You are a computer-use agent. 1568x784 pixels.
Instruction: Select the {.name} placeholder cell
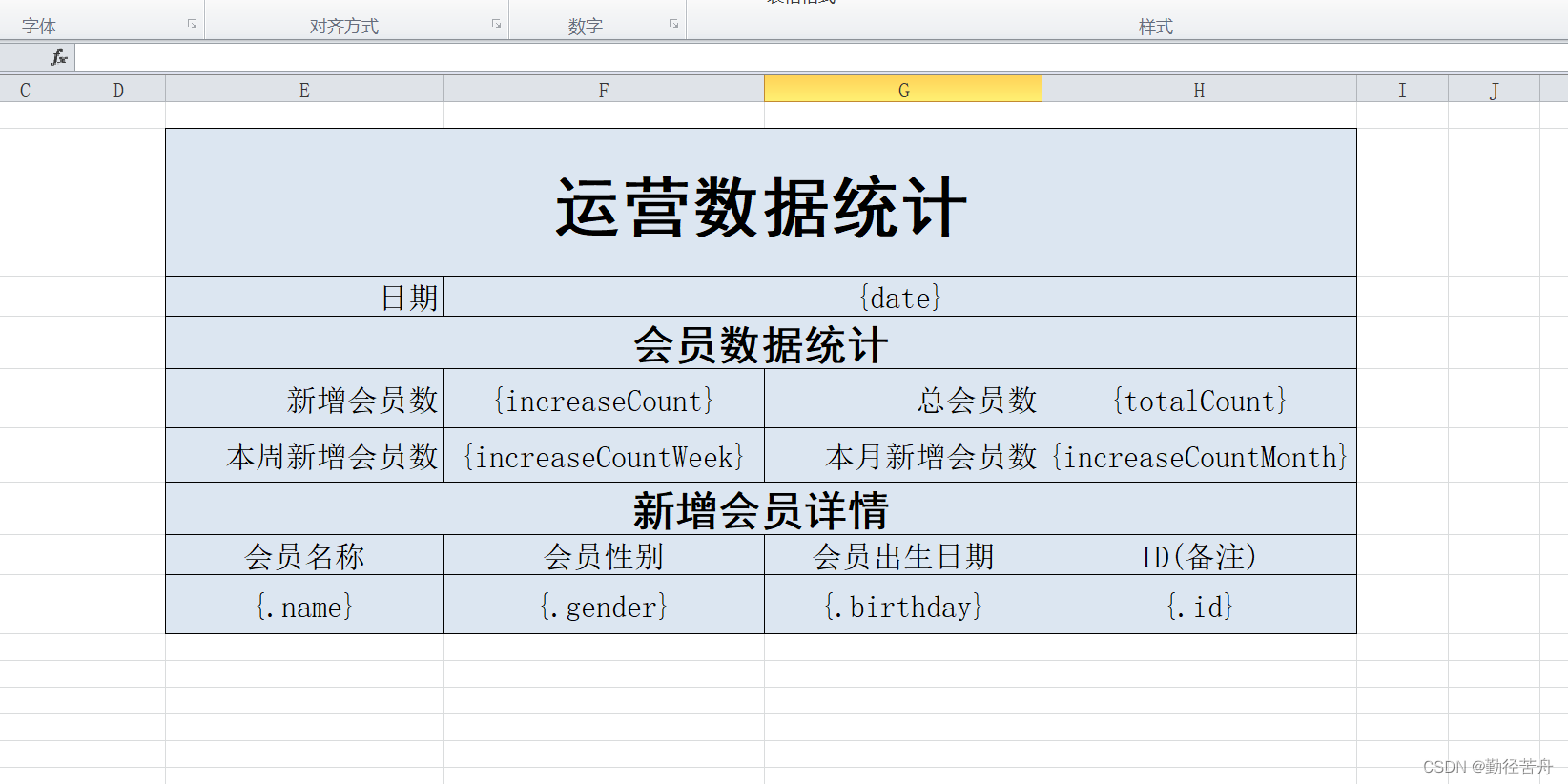click(304, 605)
